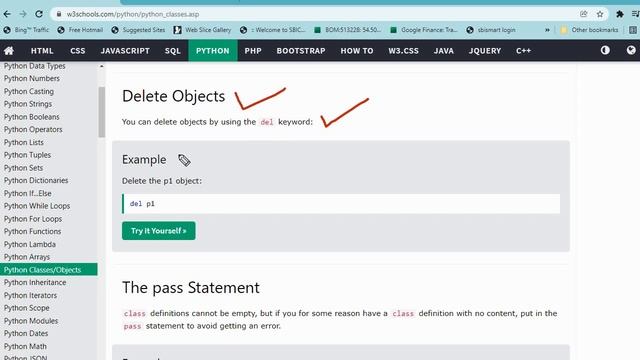
Task: Toggle dark mode contrast icon
Action: (x=605, y=50)
